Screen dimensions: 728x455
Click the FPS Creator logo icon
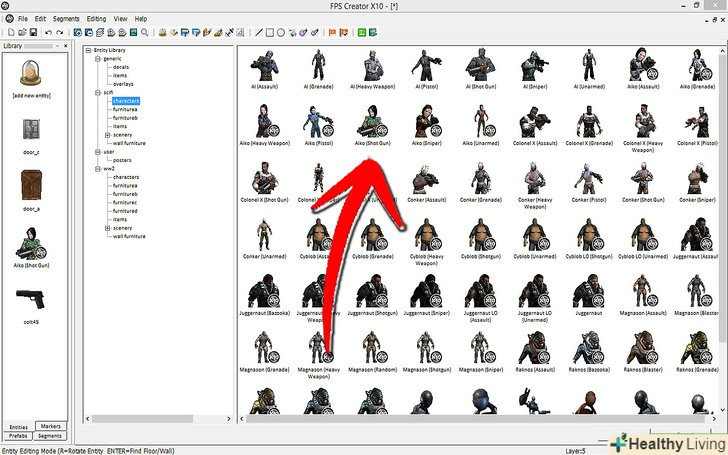coord(9,19)
